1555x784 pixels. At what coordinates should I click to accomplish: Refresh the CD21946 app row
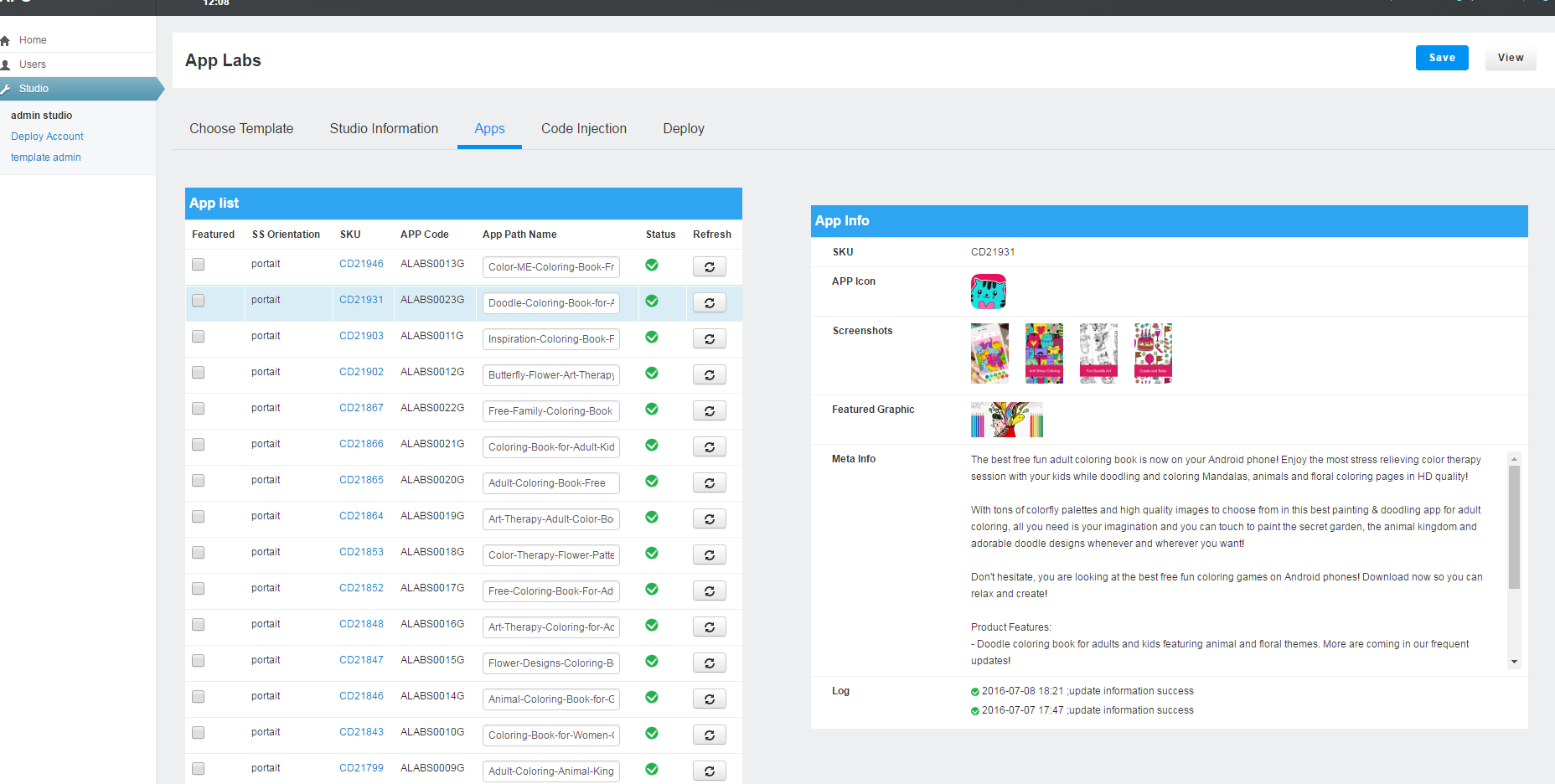point(709,267)
